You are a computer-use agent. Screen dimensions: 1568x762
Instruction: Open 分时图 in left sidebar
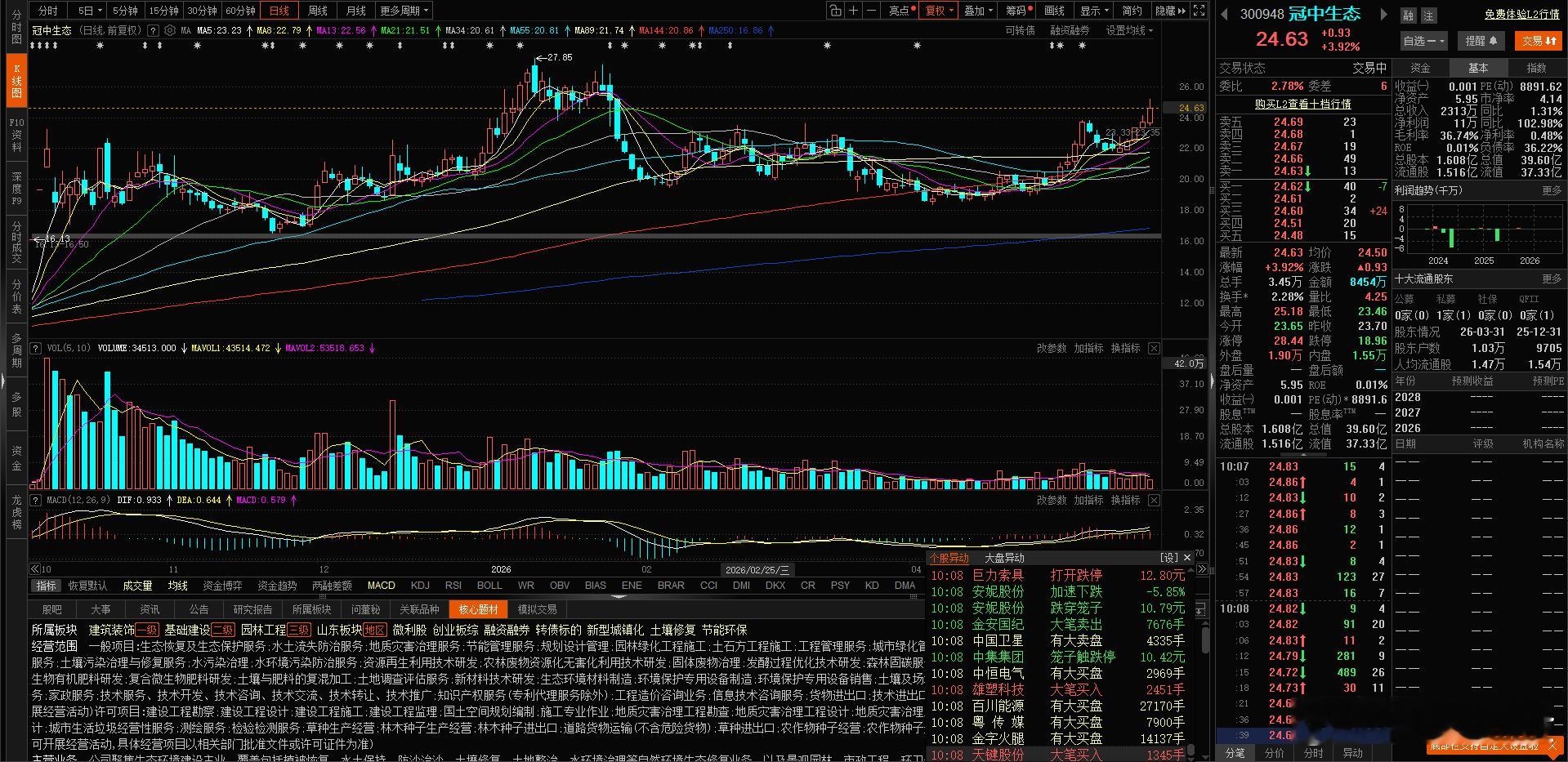[16, 27]
